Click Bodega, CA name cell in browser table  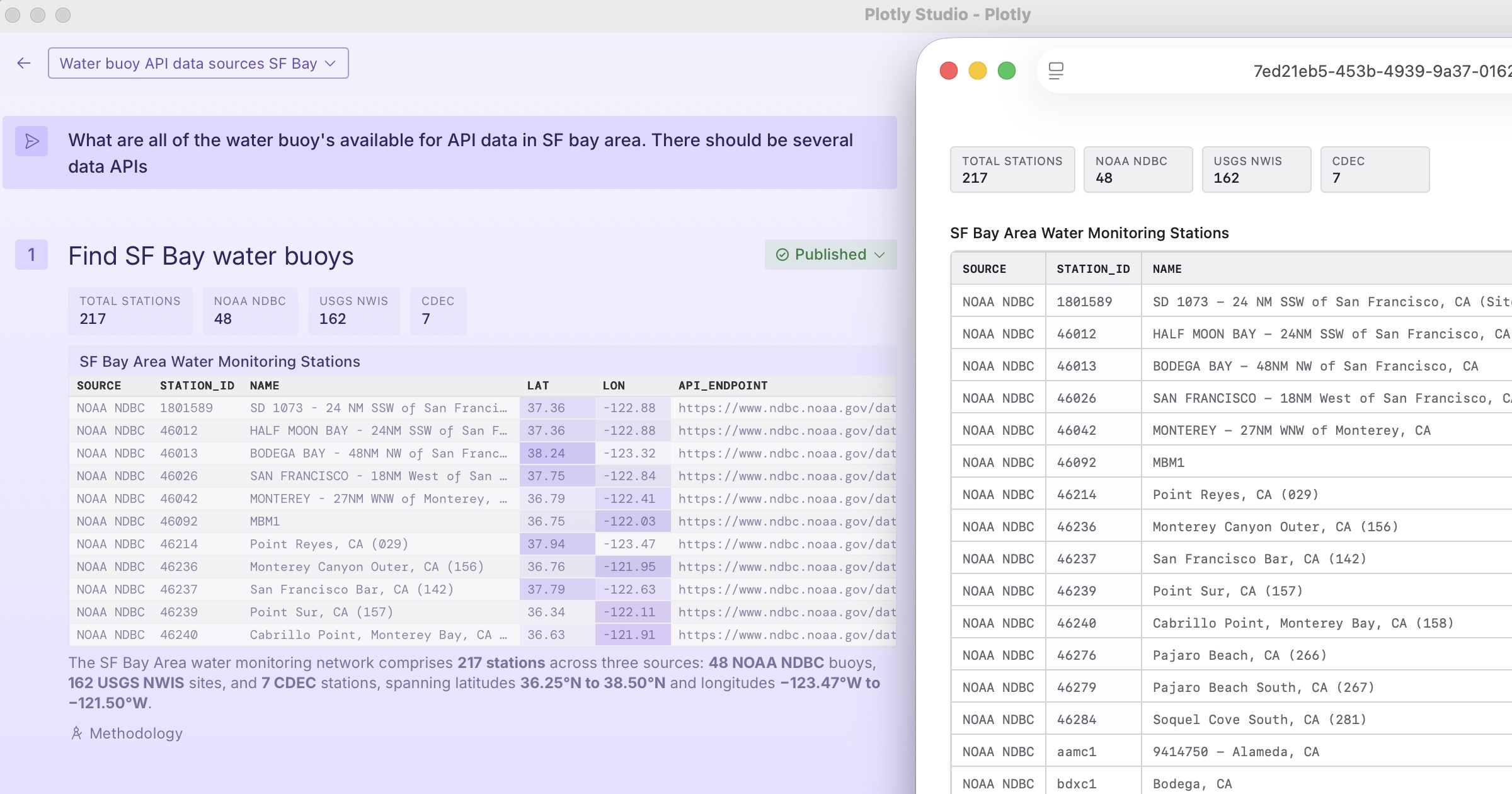click(1192, 784)
